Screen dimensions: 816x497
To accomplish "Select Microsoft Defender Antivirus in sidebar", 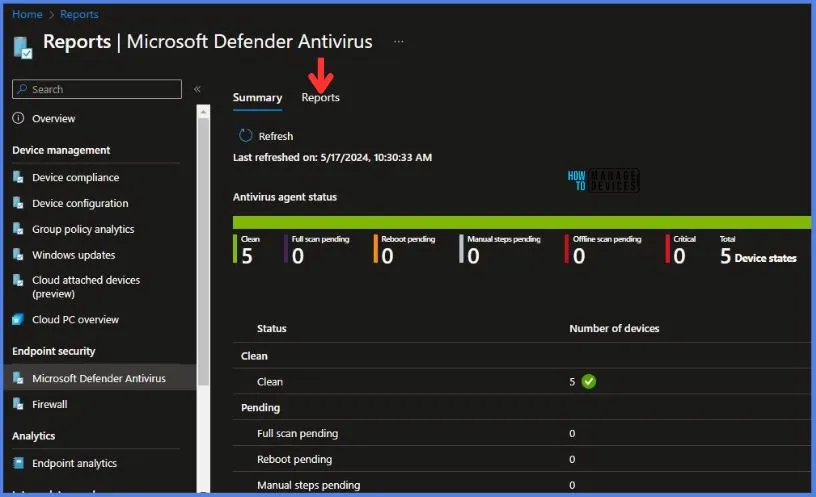I will pos(99,378).
